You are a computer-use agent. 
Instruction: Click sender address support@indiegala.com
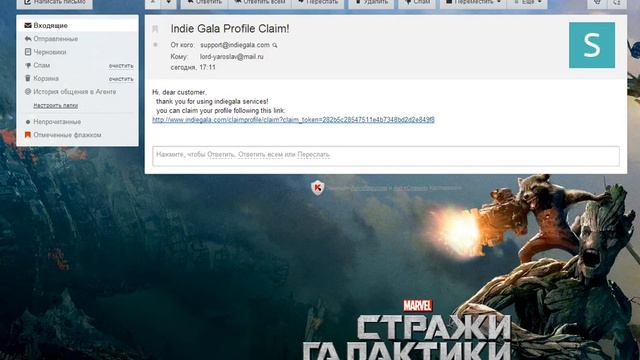pos(235,45)
